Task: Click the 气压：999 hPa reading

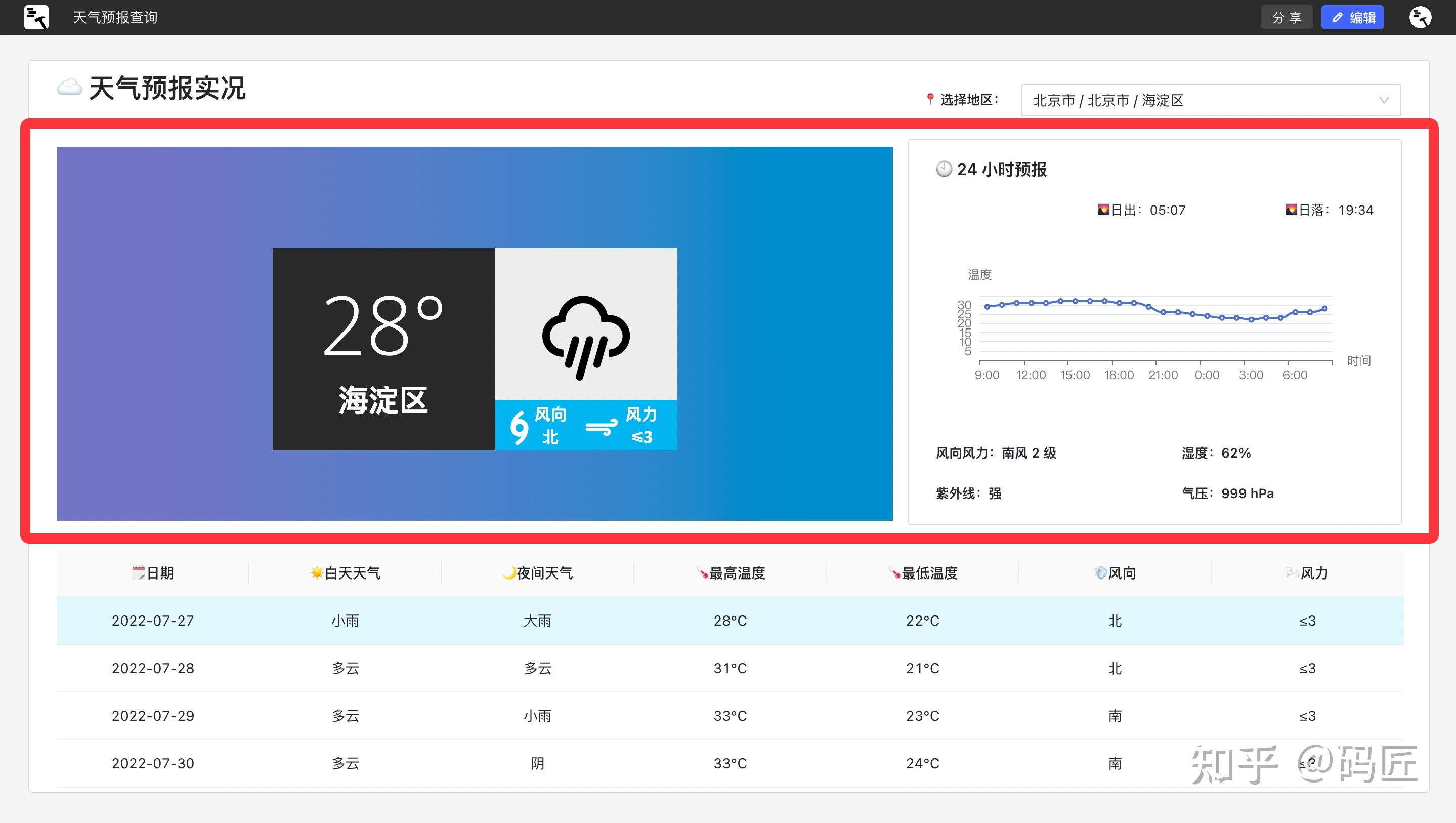Action: coord(1228,494)
